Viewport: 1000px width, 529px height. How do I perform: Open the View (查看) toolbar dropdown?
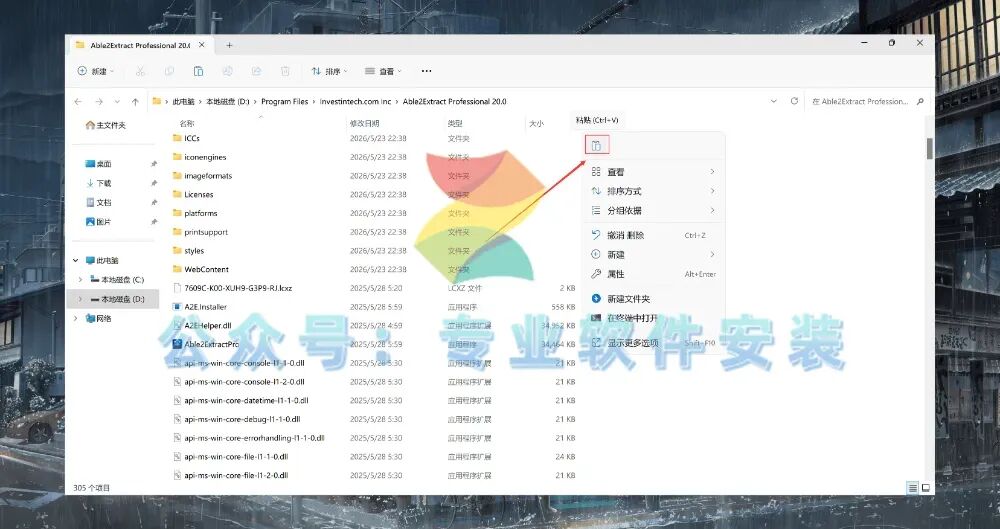(x=383, y=71)
